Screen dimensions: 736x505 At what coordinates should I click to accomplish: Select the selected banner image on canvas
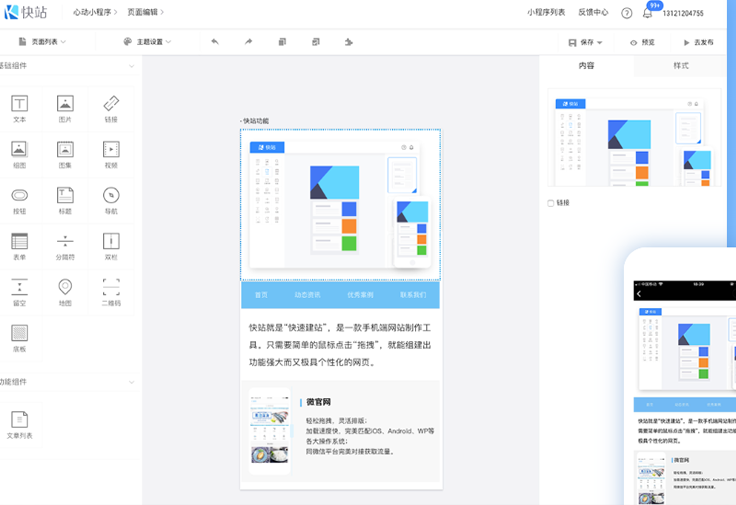340,204
